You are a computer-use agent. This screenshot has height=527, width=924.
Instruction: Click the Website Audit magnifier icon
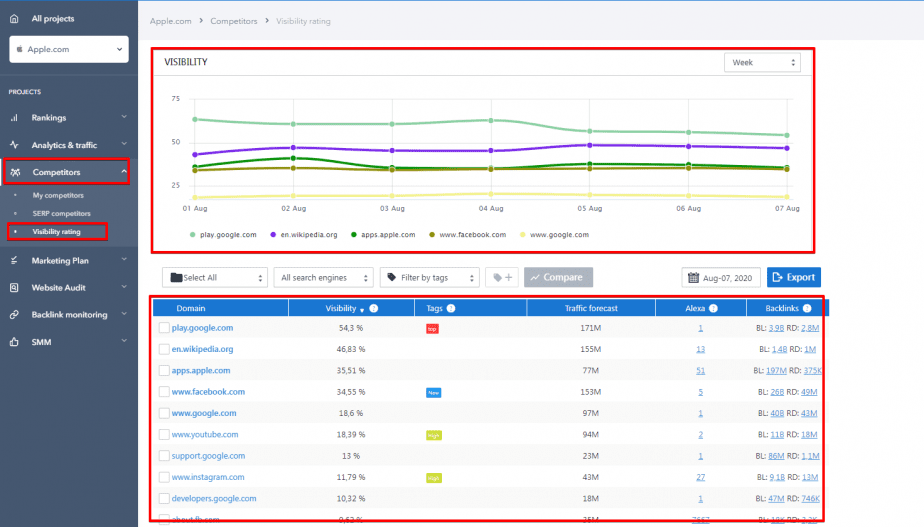(x=14, y=288)
